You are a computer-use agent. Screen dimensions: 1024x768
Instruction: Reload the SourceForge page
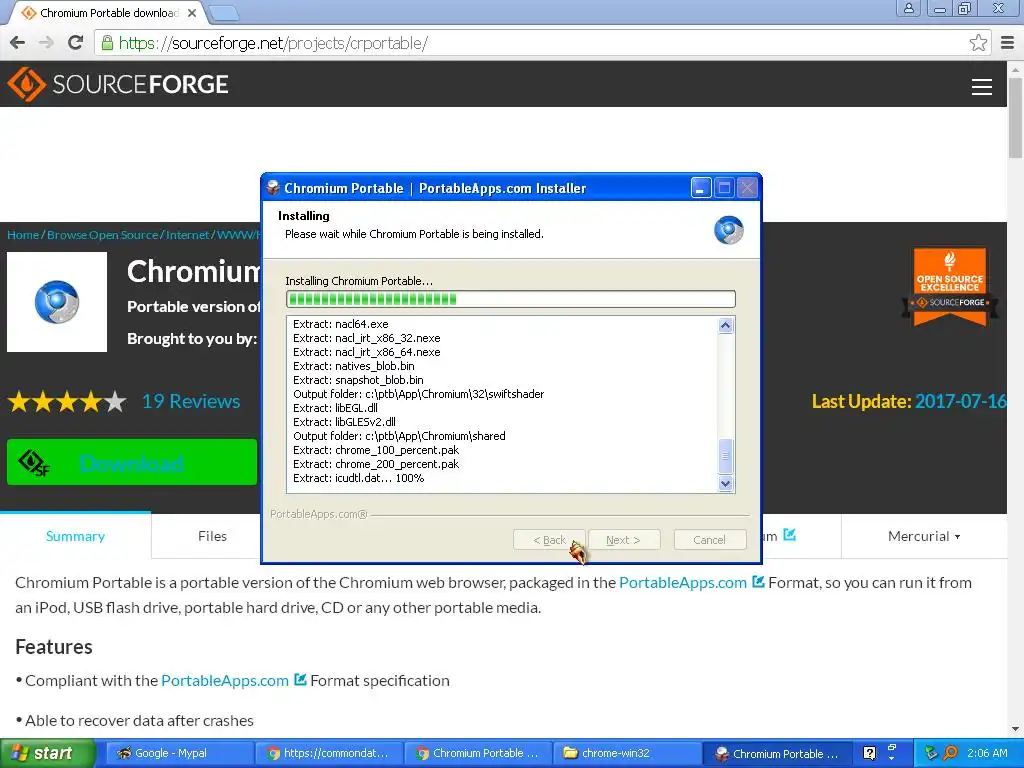coord(76,43)
